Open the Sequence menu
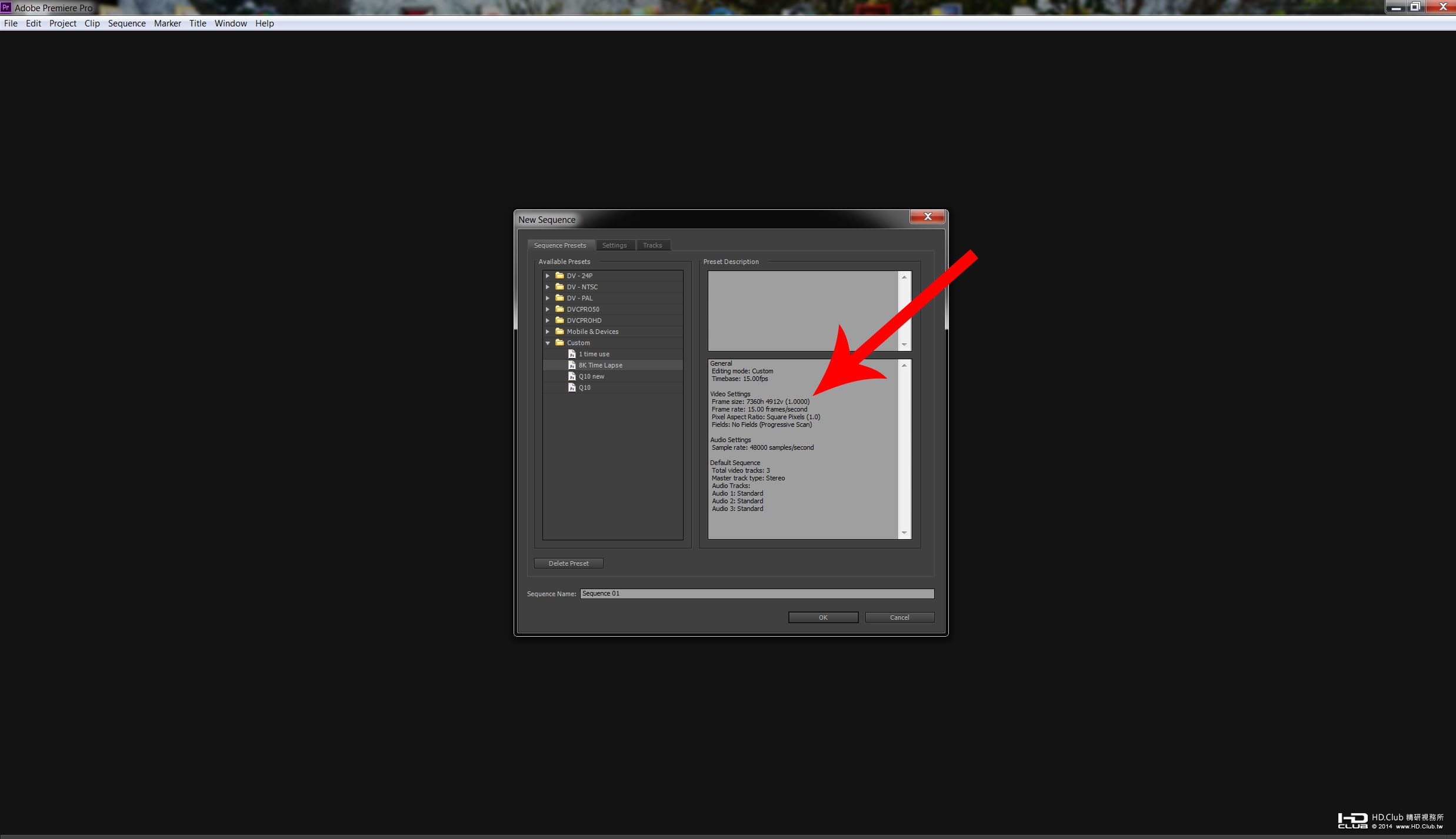The image size is (1456, 839). [126, 24]
